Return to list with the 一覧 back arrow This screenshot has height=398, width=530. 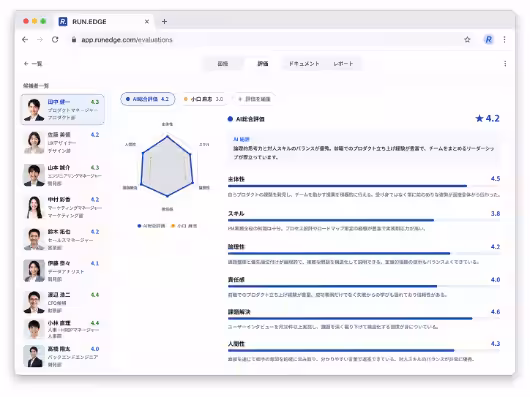point(33,64)
